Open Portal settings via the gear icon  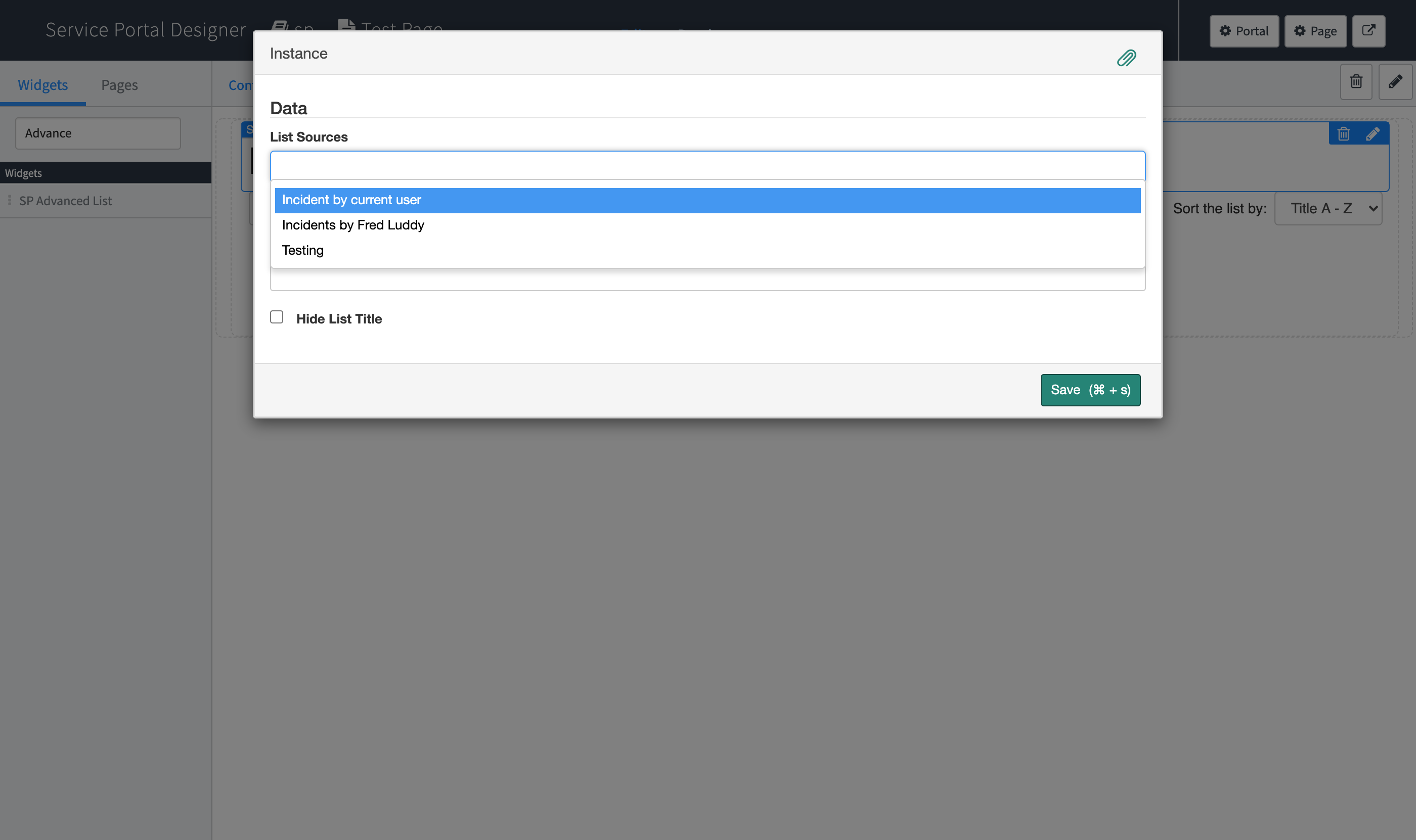(x=1243, y=31)
